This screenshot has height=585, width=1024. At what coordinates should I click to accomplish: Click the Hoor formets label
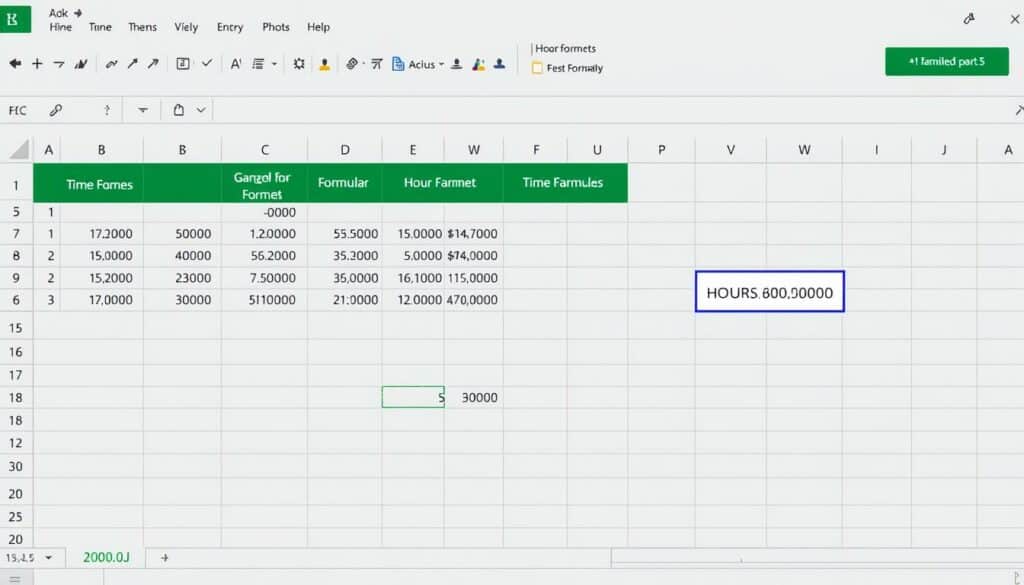[x=566, y=48]
